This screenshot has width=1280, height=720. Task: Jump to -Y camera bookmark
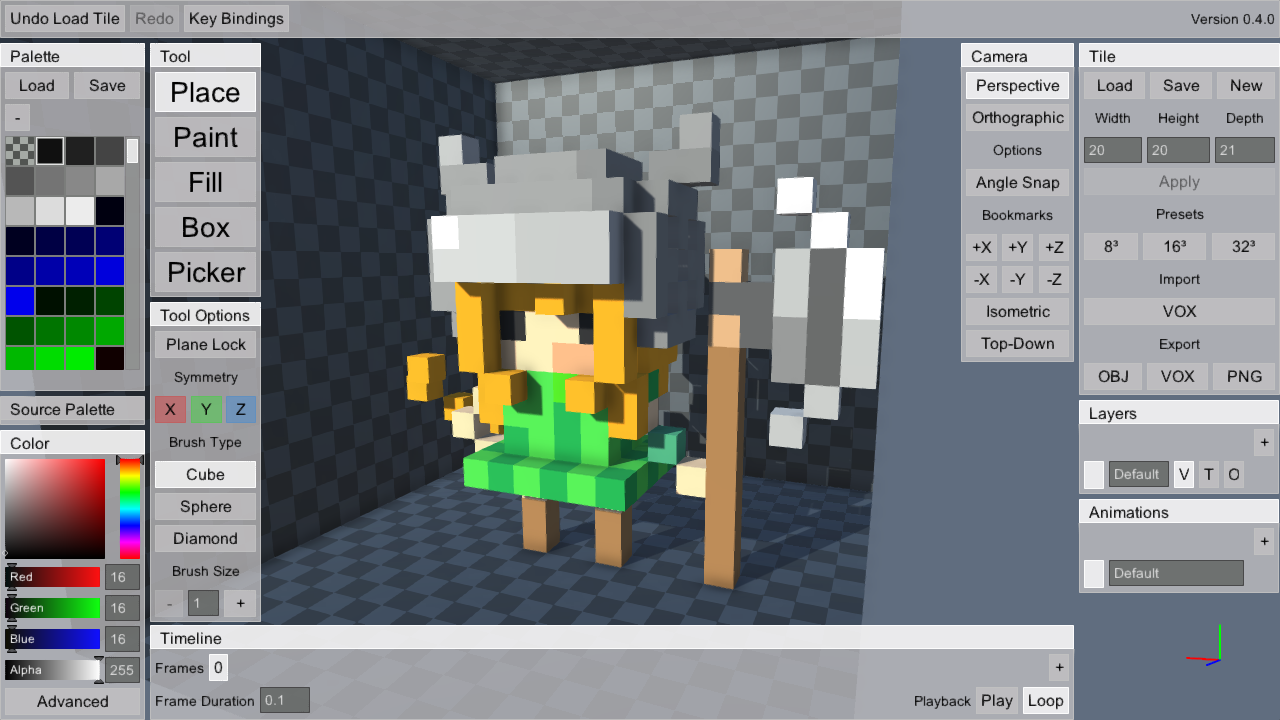(1018, 279)
